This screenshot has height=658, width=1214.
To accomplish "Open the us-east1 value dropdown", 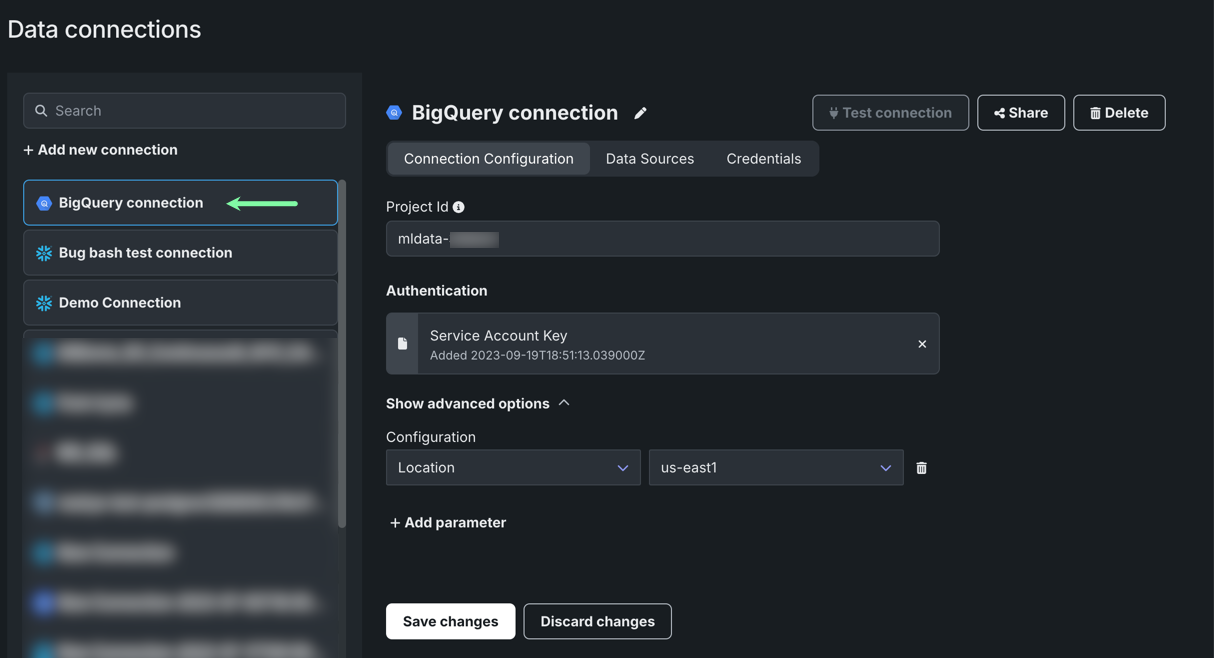I will pos(775,468).
